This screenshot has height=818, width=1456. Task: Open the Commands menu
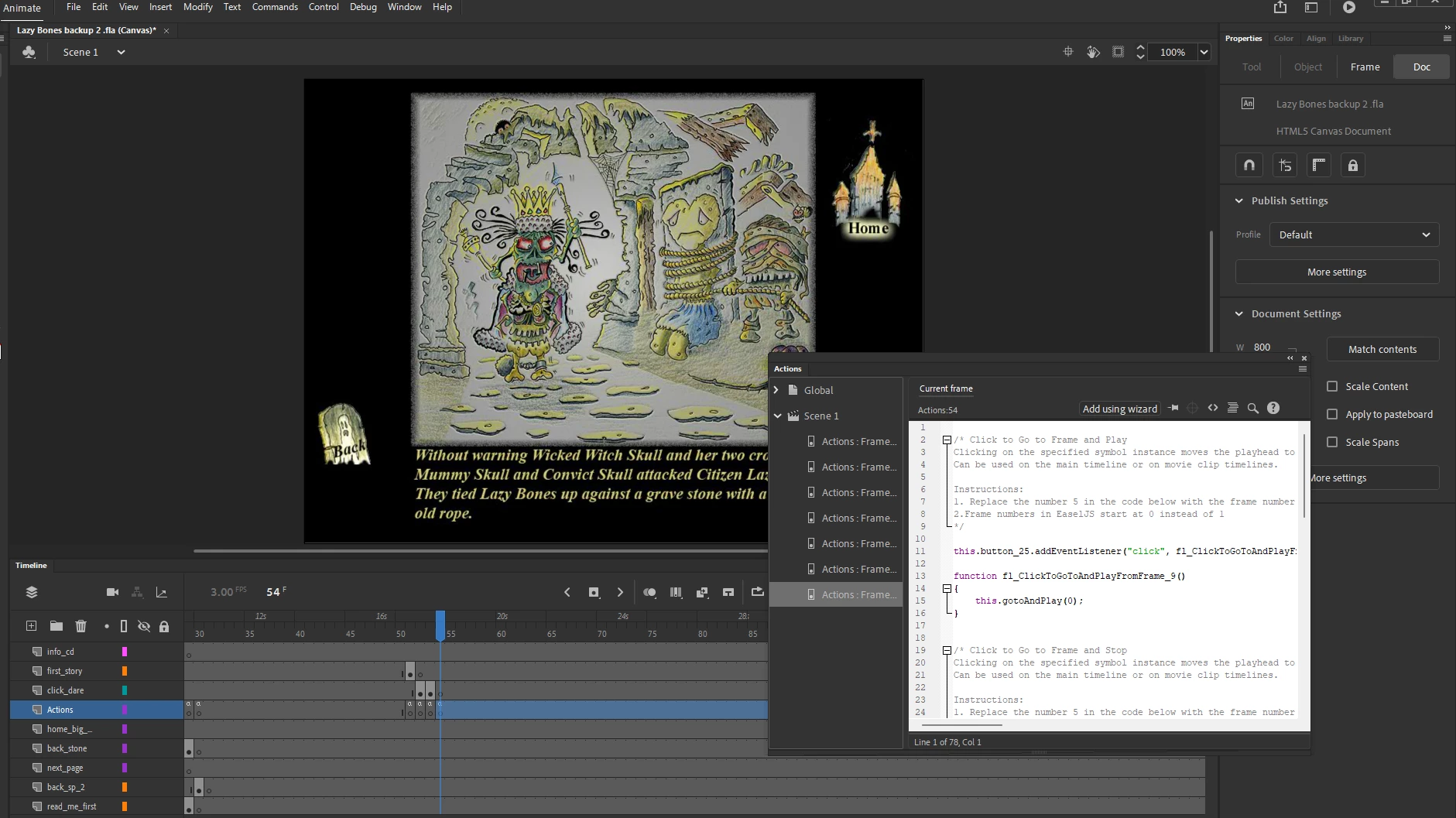(x=275, y=7)
